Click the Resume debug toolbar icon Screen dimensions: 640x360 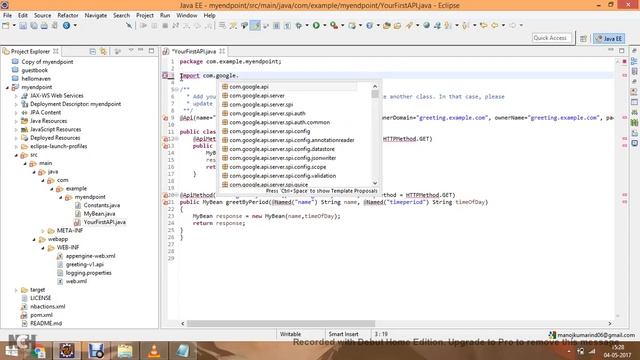[143, 25]
